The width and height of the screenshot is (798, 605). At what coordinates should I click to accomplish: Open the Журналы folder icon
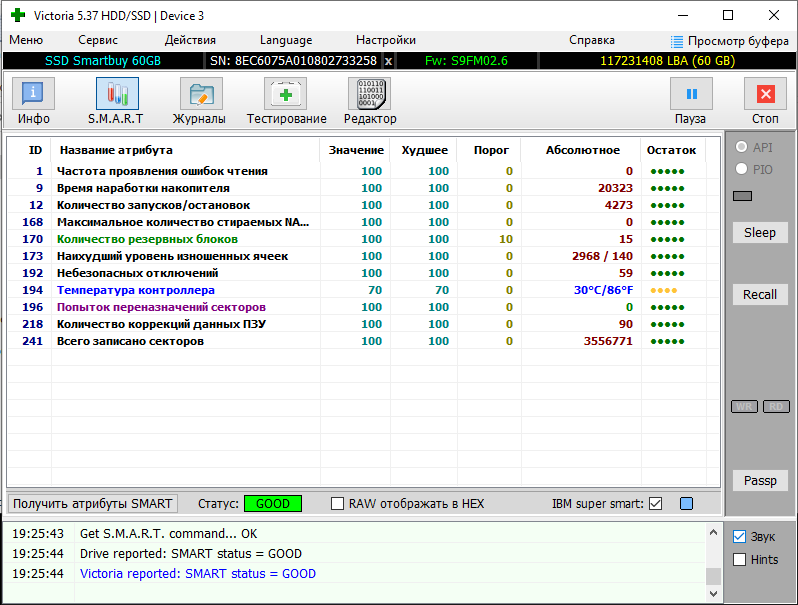click(201, 94)
